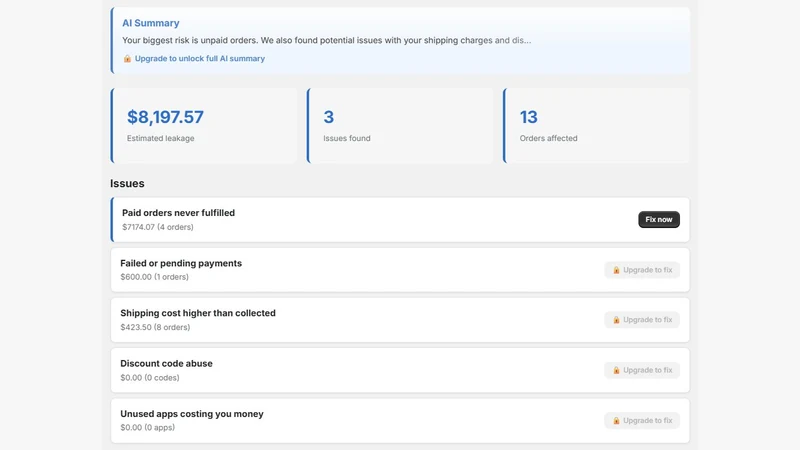
Task: Open the Unused apps costing you money title
Action: click(x=192, y=414)
